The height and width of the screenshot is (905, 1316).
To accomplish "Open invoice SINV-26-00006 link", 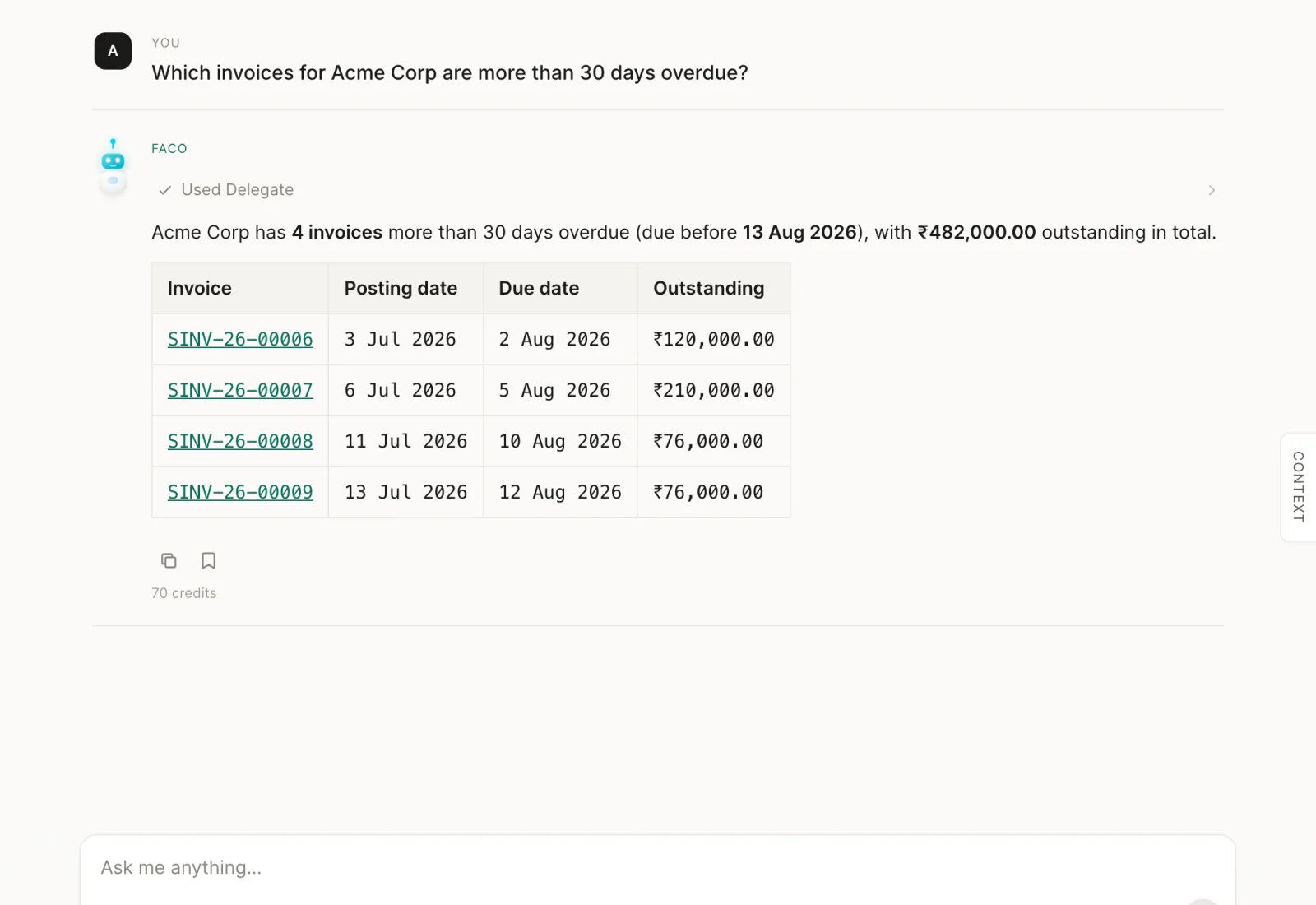I will [240, 339].
